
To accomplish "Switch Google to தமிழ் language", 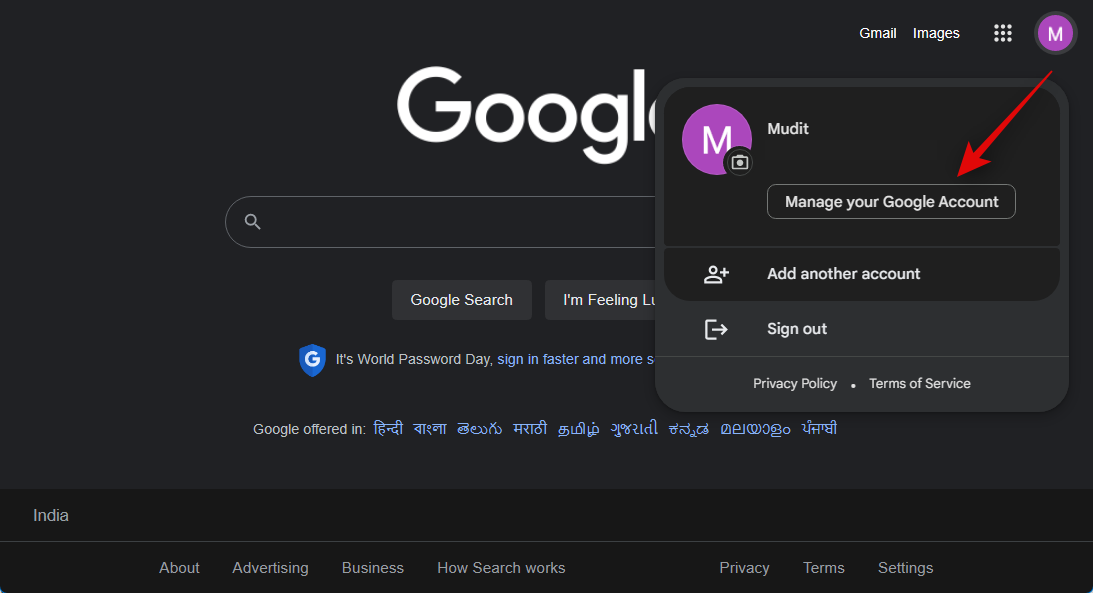I will [579, 429].
